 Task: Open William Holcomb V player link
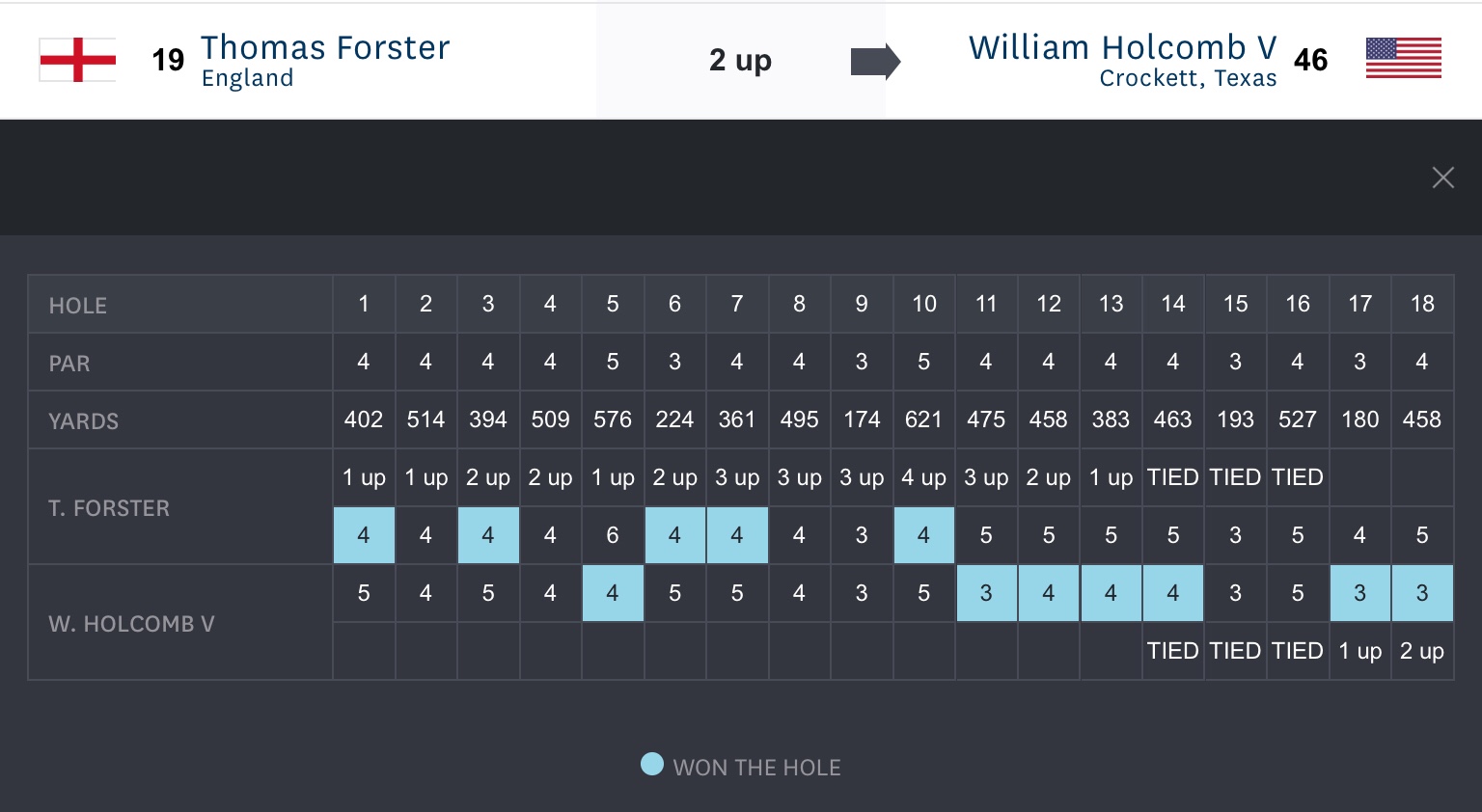[x=1122, y=48]
